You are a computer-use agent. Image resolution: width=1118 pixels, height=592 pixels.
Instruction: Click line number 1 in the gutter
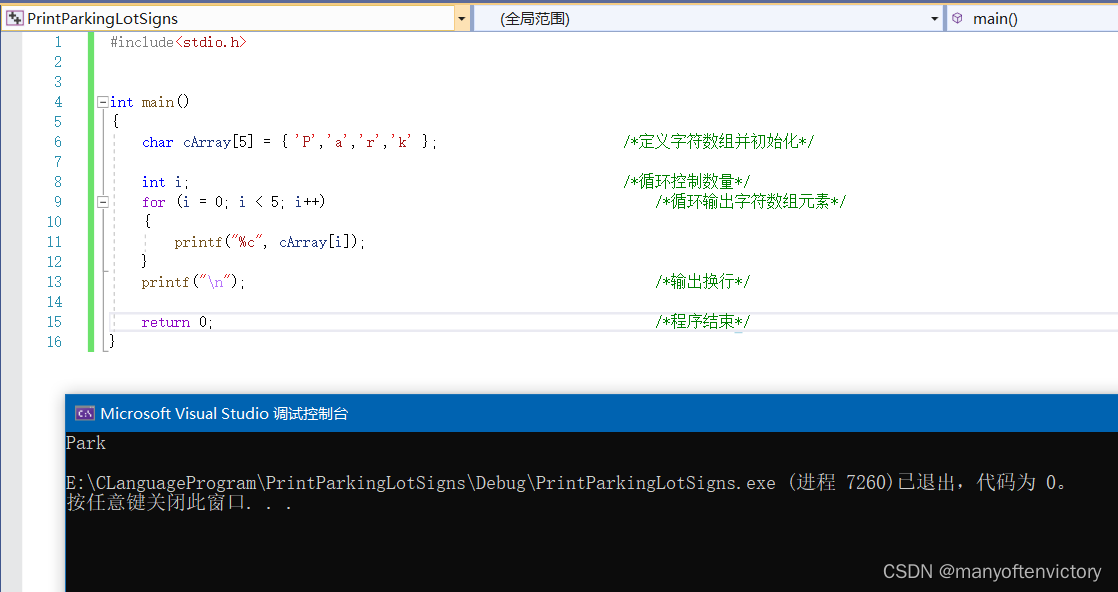[x=58, y=42]
